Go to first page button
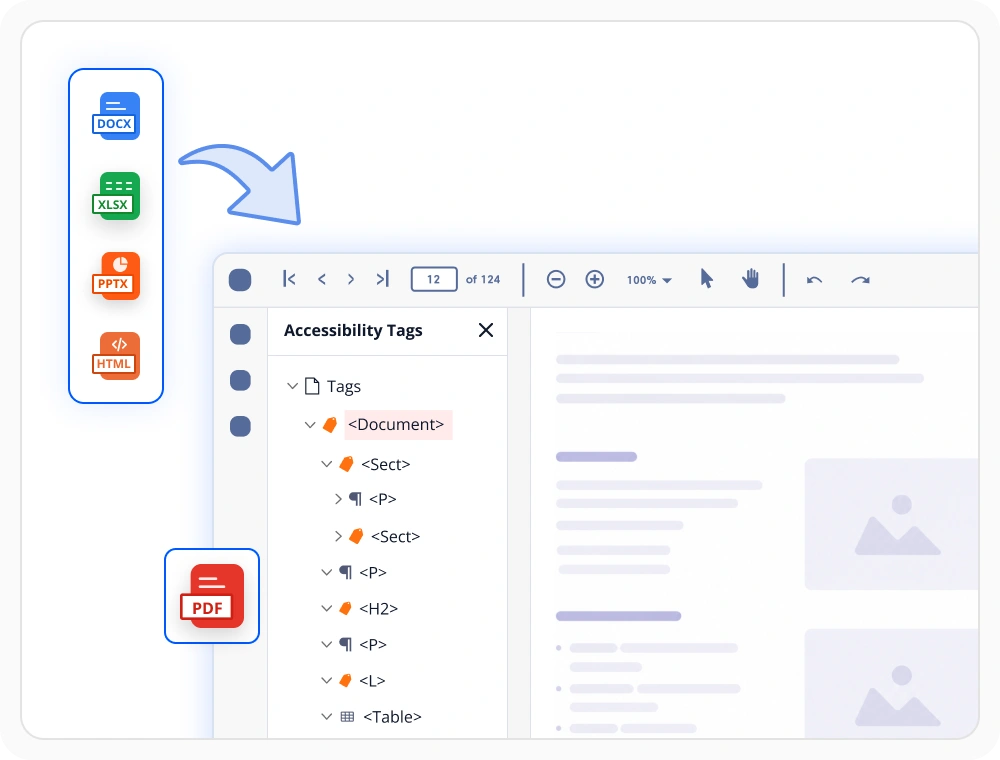Image resolution: width=1000 pixels, height=760 pixels. tap(289, 279)
